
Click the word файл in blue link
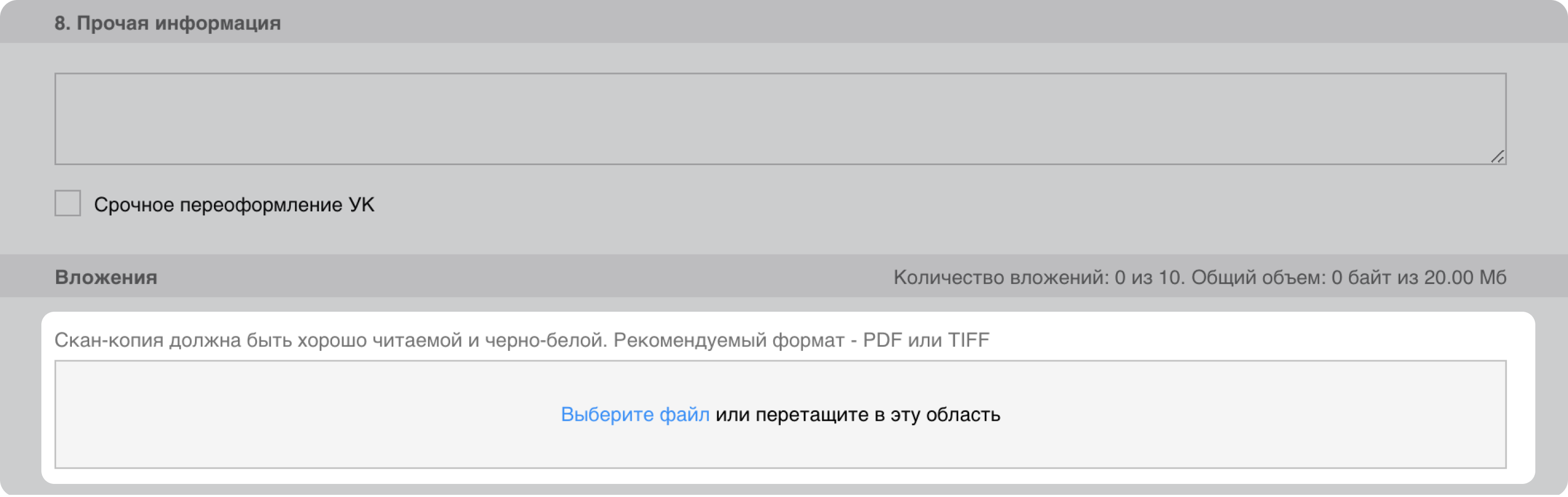(x=684, y=415)
